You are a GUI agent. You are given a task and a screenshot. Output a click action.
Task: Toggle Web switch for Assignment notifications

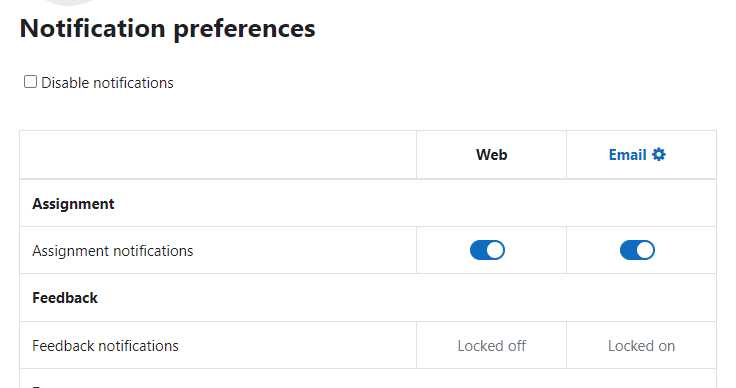click(487, 250)
